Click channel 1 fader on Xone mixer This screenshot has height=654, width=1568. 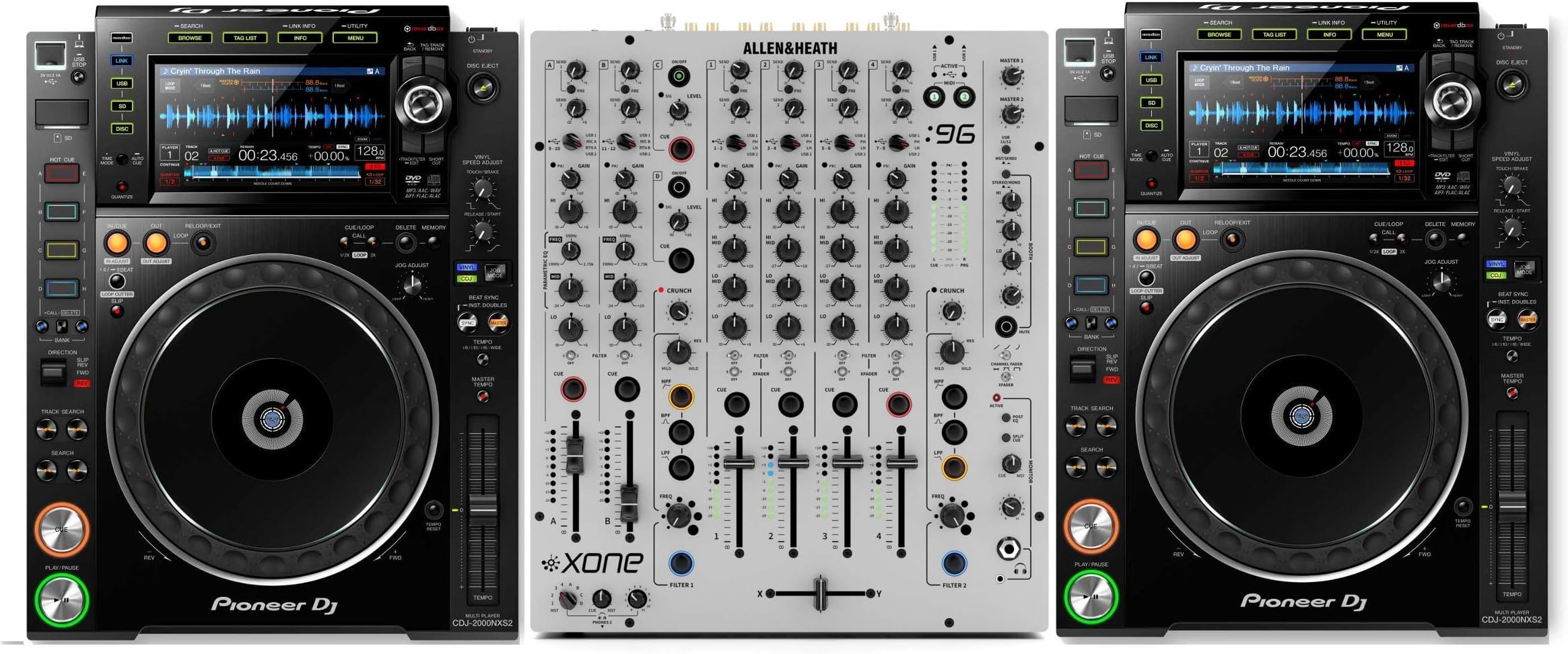pyautogui.click(x=739, y=462)
